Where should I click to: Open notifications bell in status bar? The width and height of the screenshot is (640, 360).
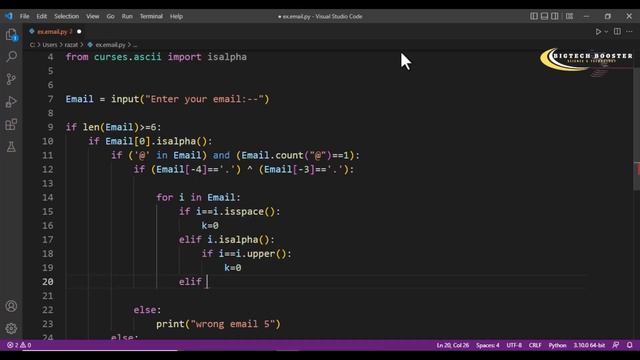pyautogui.click(x=629, y=345)
